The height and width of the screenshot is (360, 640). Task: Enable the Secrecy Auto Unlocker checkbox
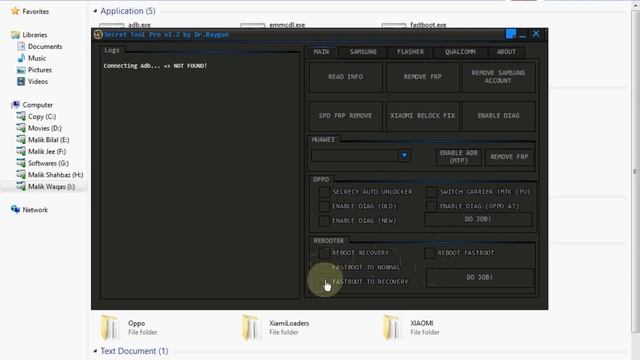tap(324, 192)
